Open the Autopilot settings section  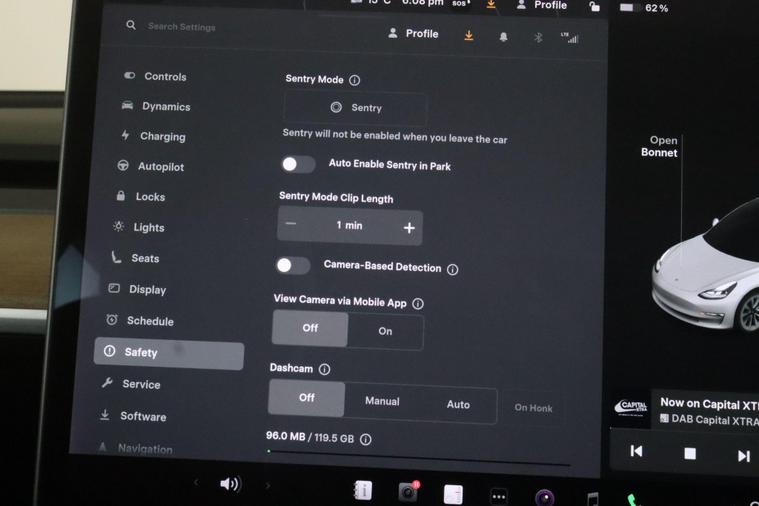pyautogui.click(x=160, y=167)
